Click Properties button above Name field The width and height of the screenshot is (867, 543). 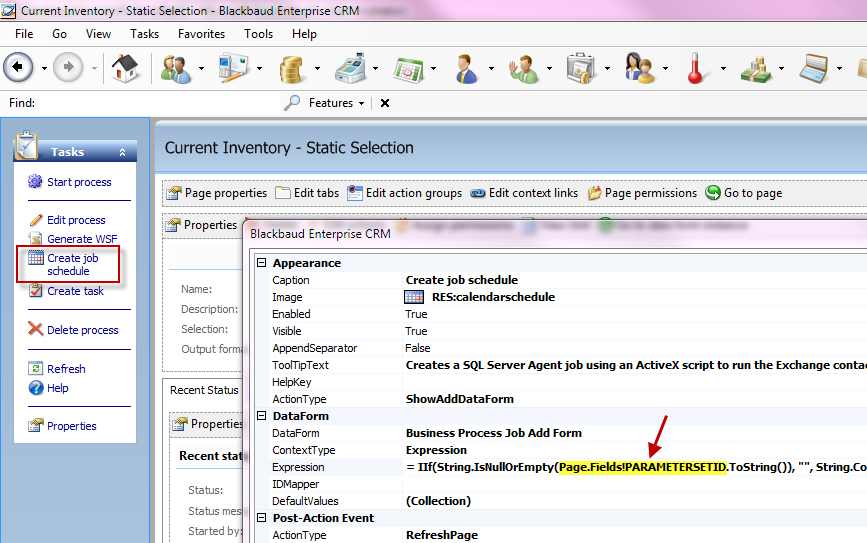click(202, 224)
